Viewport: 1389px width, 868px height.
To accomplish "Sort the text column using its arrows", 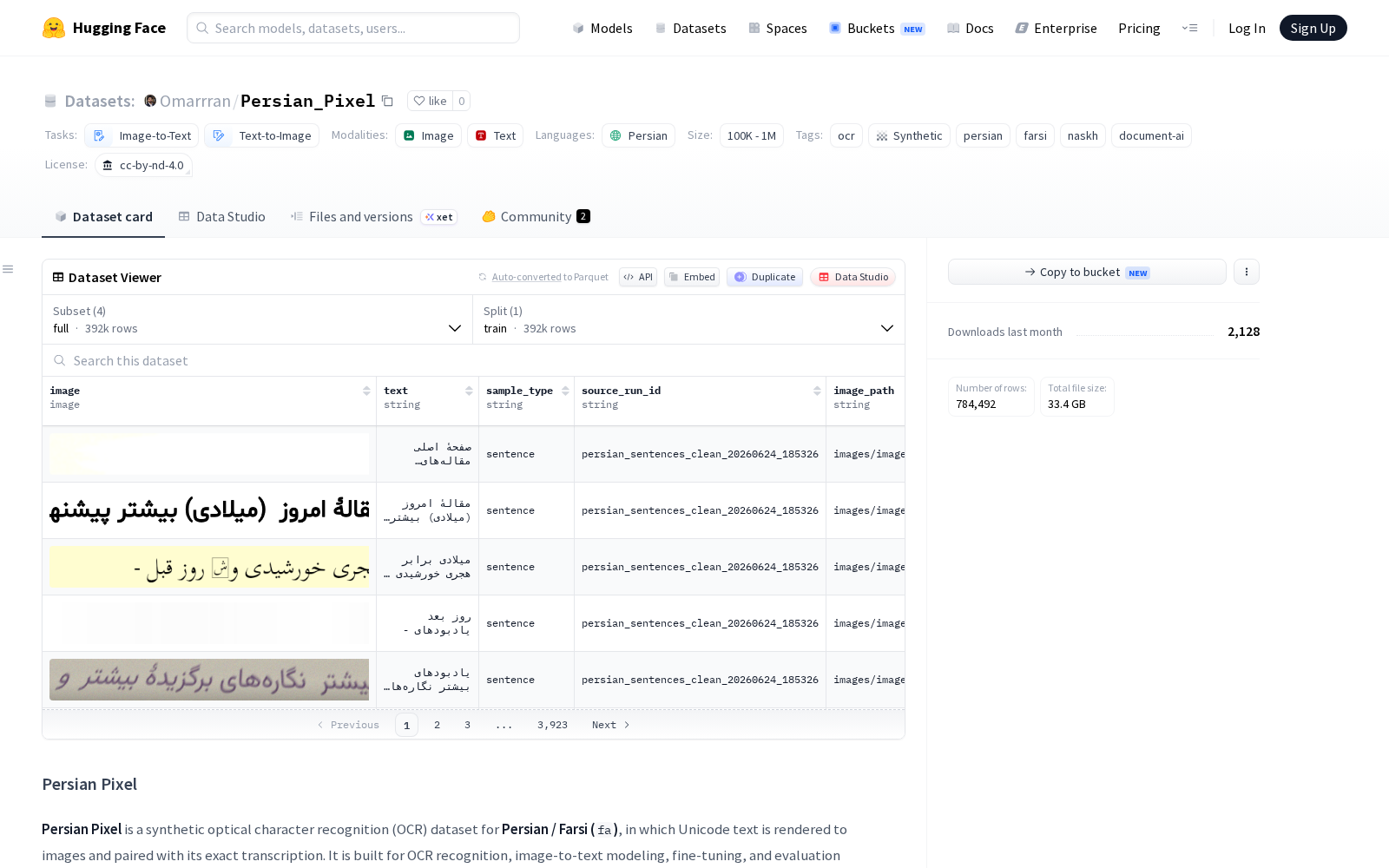I will 469,391.
